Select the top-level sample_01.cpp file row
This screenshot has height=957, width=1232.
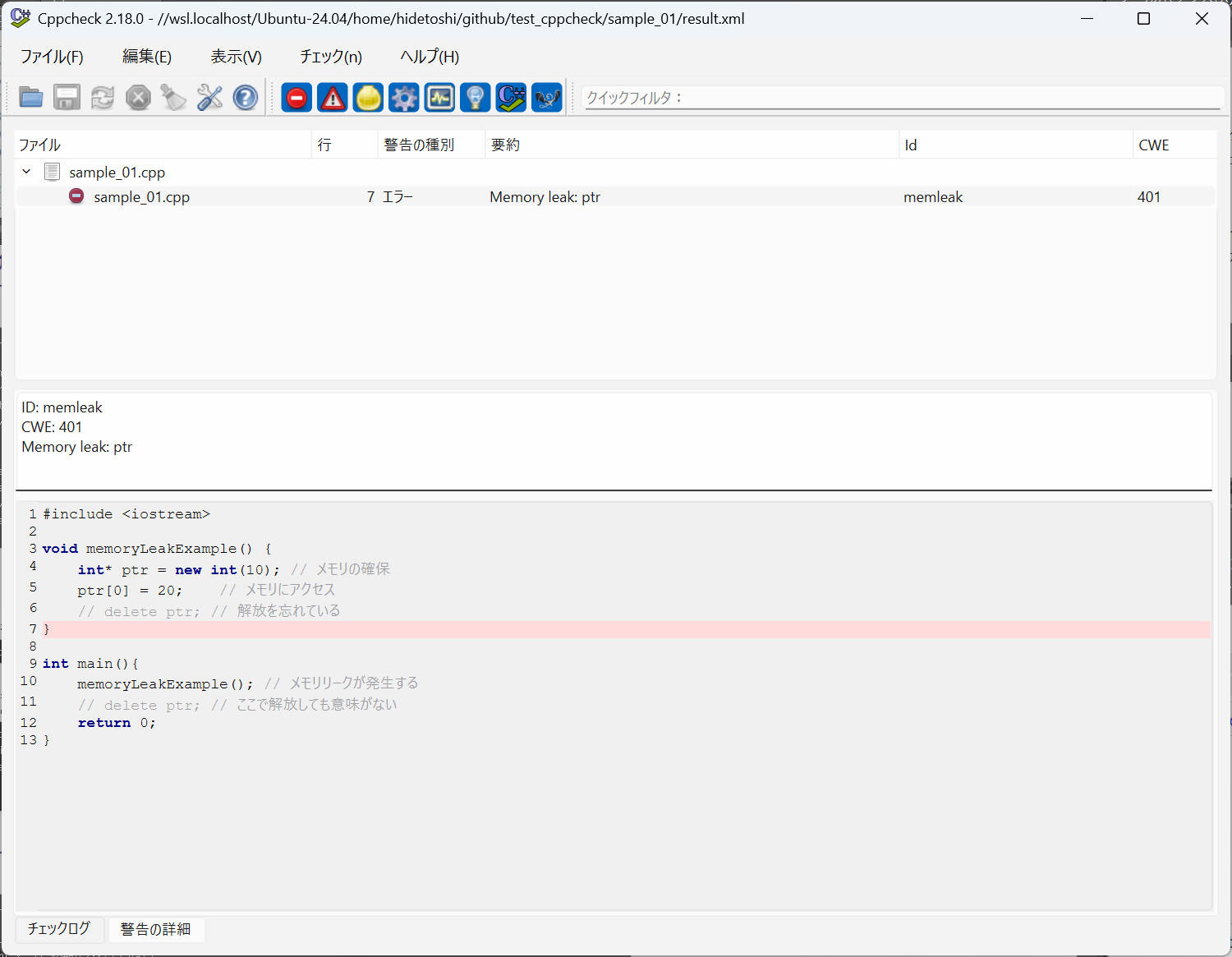(x=615, y=173)
